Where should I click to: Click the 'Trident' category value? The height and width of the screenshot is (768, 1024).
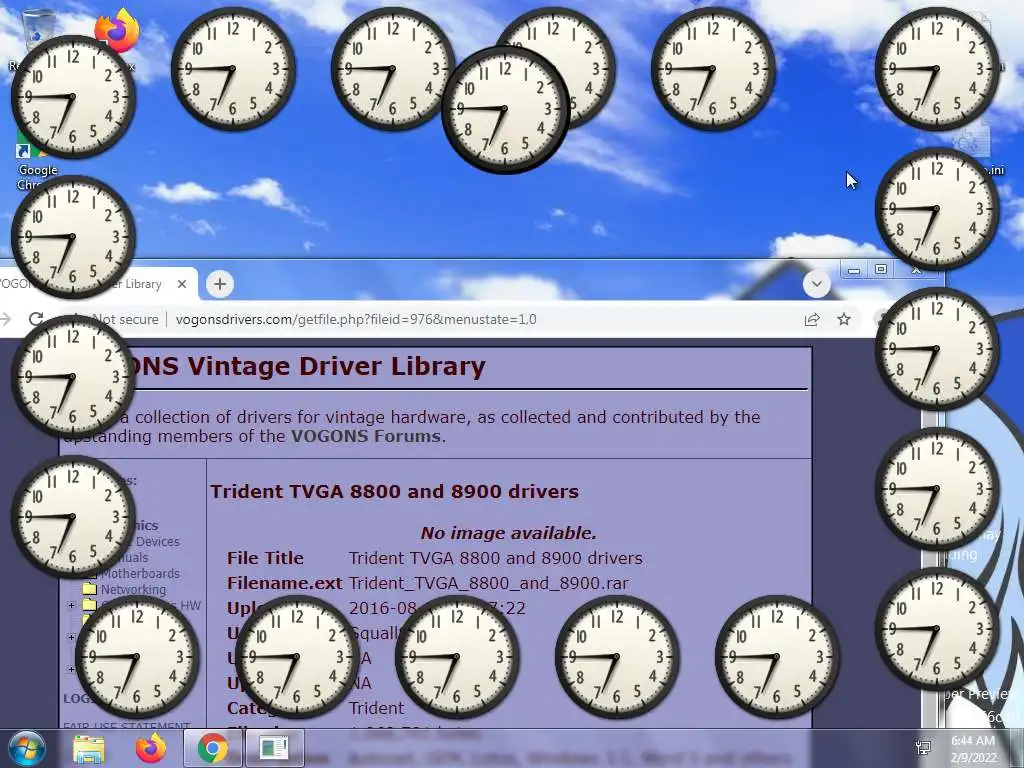tap(376, 708)
